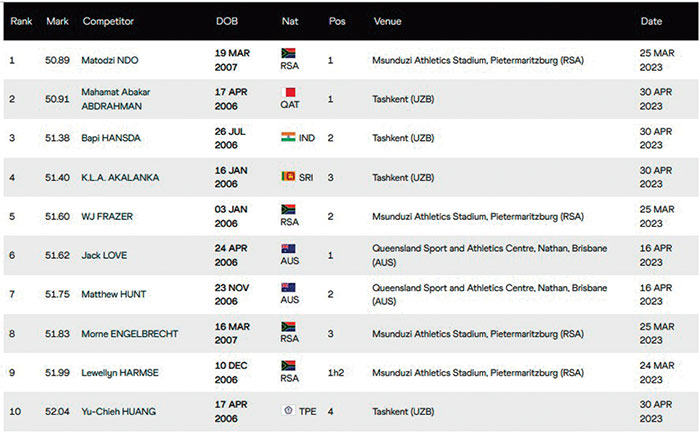Click South Africa flag in WJ FRAZER row
Screen dimensions: 700x432
(288, 209)
